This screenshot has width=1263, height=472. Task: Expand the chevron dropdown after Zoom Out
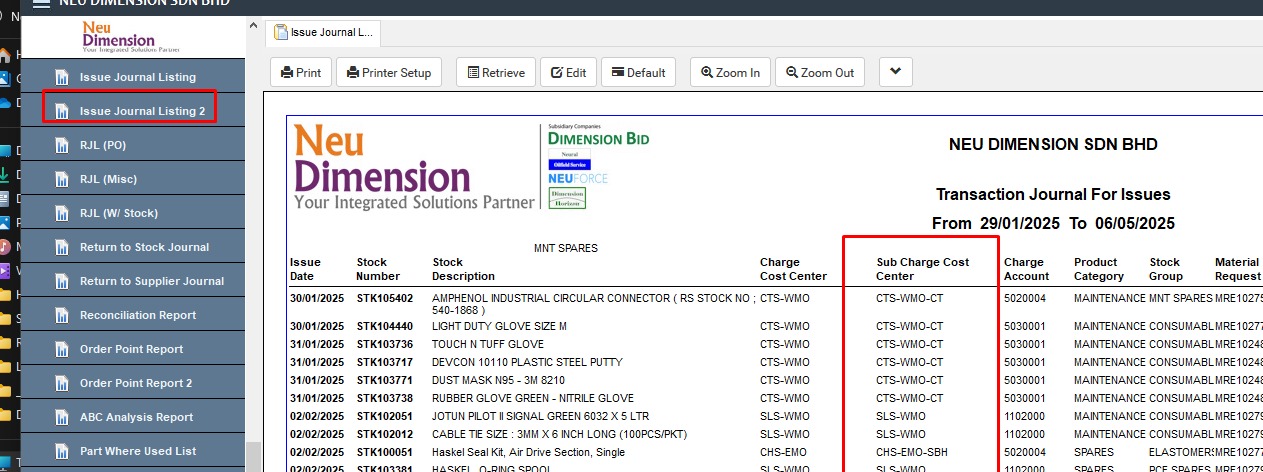pos(894,72)
